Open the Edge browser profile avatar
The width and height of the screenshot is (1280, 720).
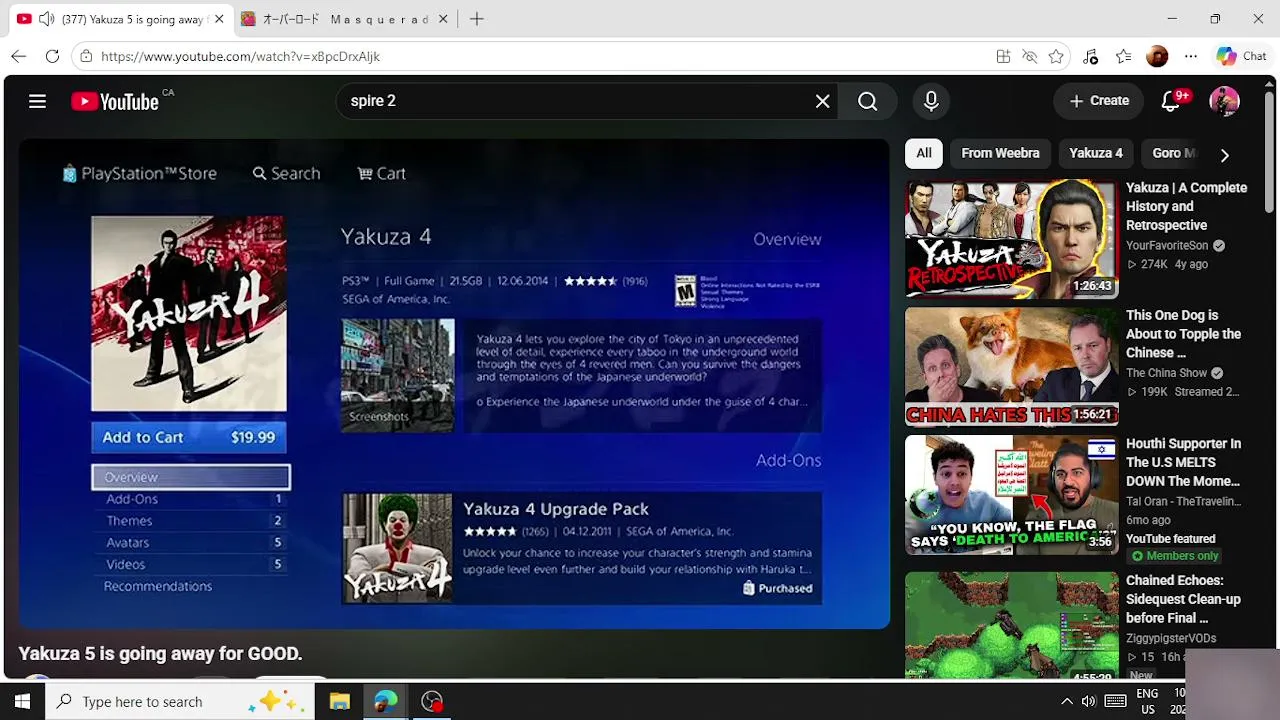pos(1157,56)
